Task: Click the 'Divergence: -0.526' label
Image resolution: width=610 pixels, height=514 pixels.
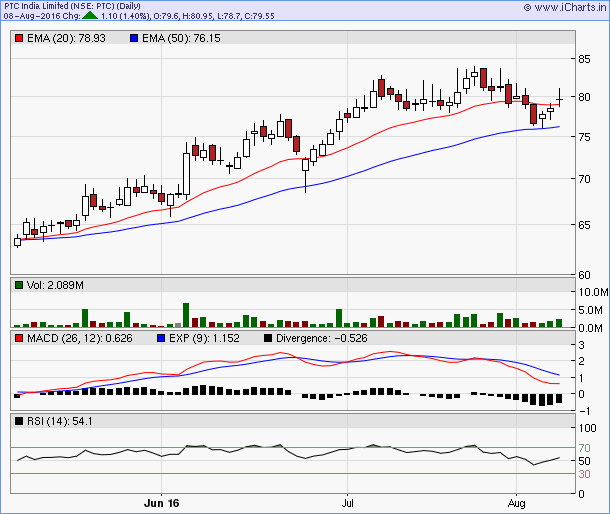Action: (322, 338)
